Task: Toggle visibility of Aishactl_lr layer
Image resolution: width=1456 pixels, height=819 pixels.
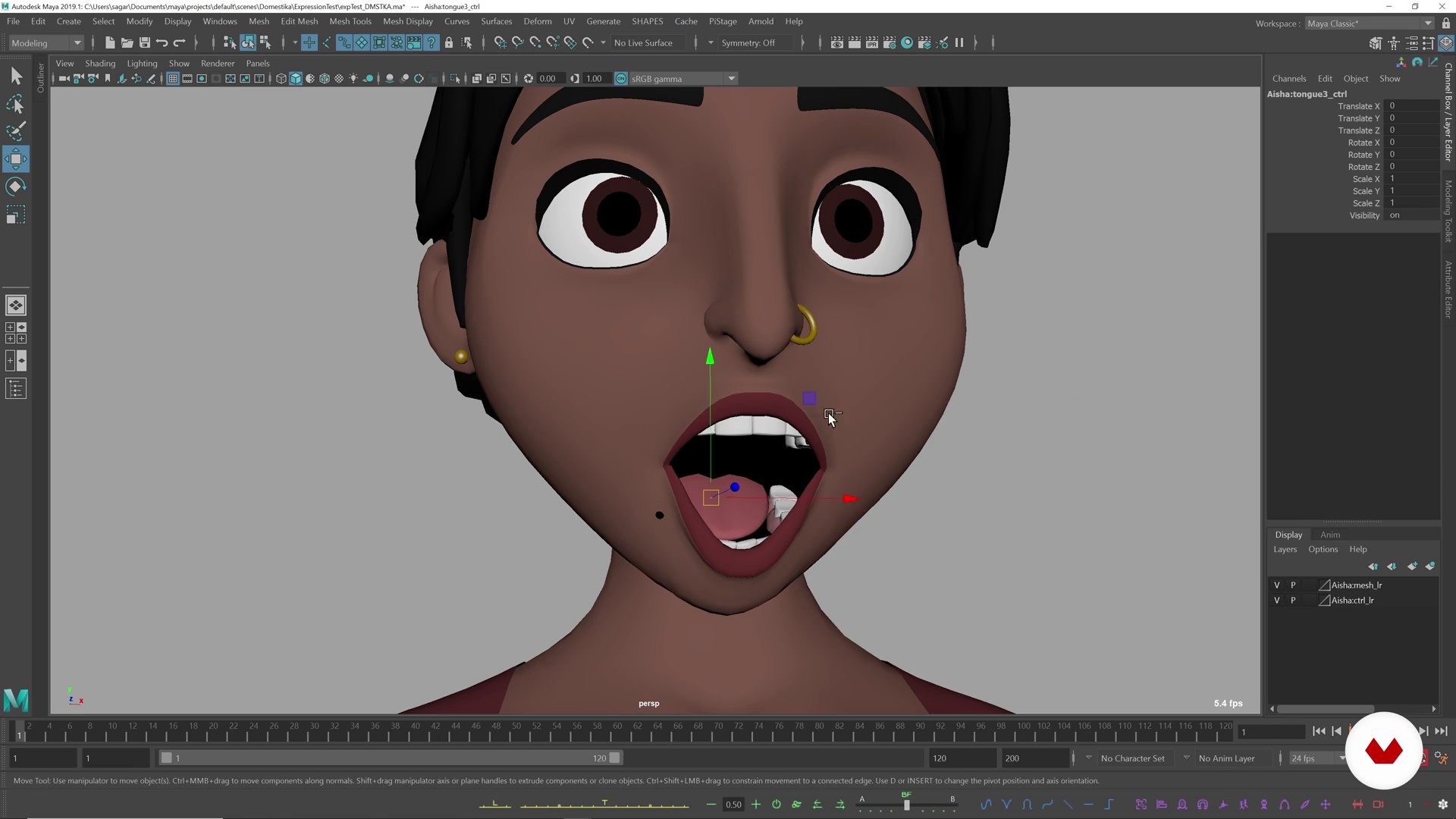Action: (1277, 600)
